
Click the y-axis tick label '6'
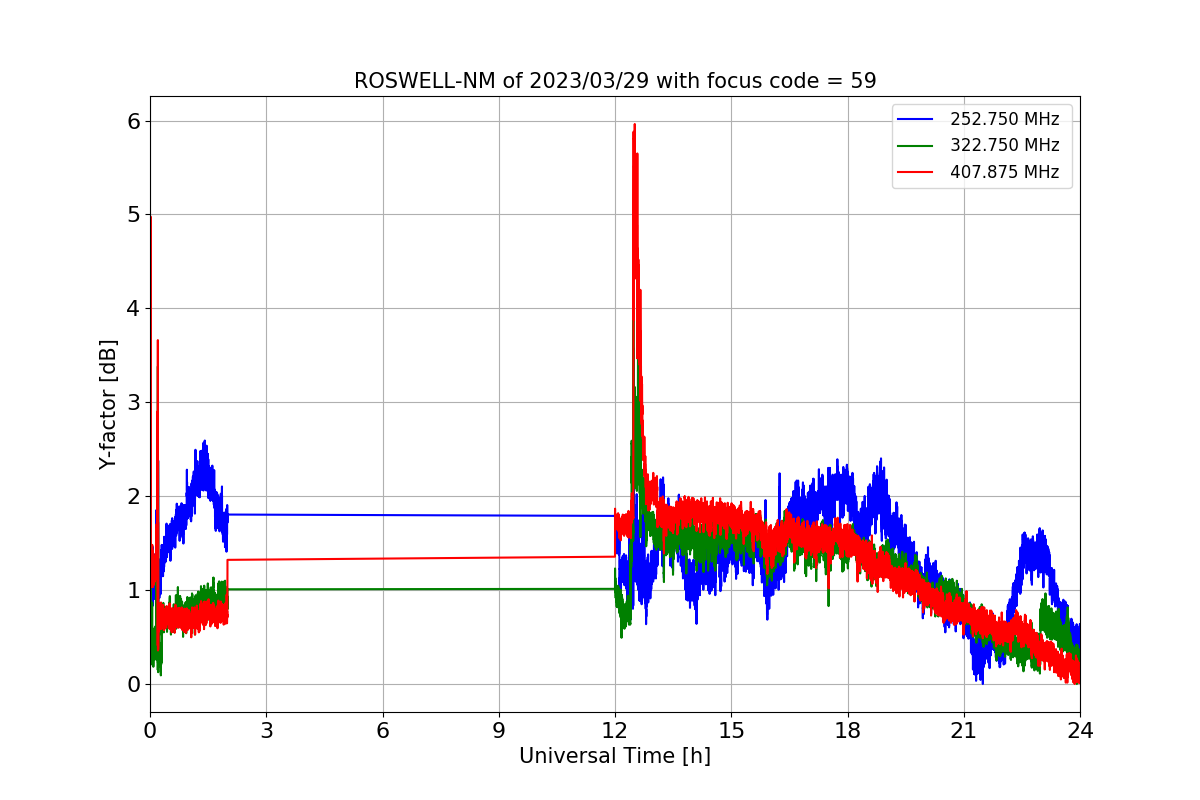point(133,121)
